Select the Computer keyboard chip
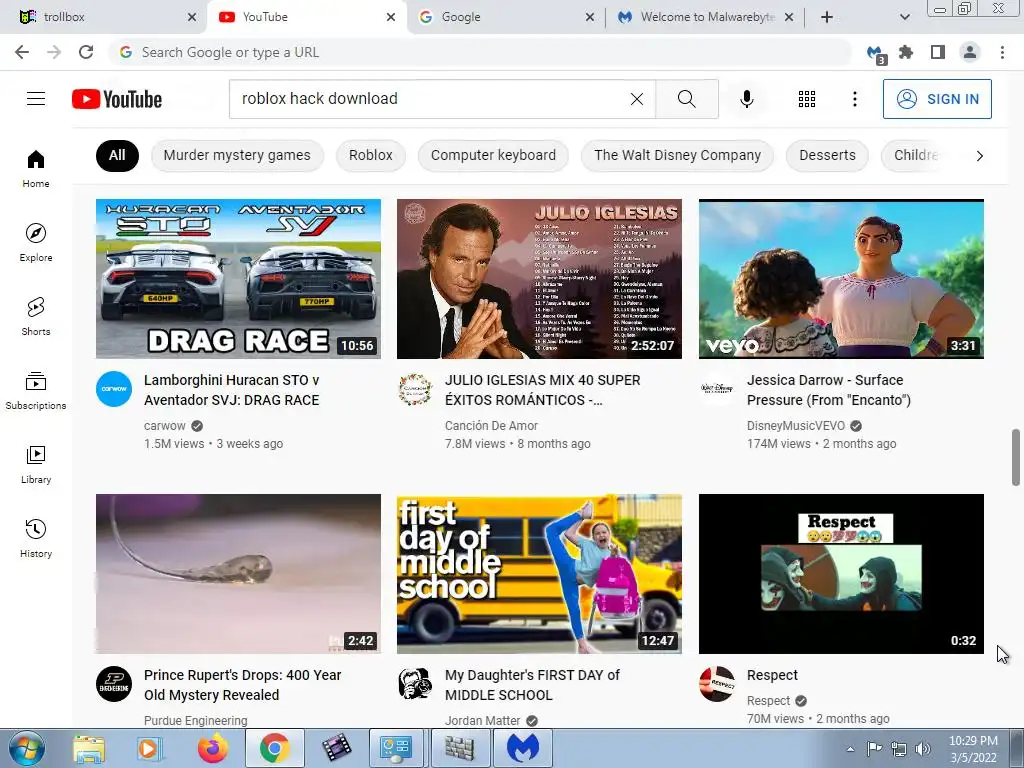Image resolution: width=1024 pixels, height=768 pixels. [x=493, y=155]
